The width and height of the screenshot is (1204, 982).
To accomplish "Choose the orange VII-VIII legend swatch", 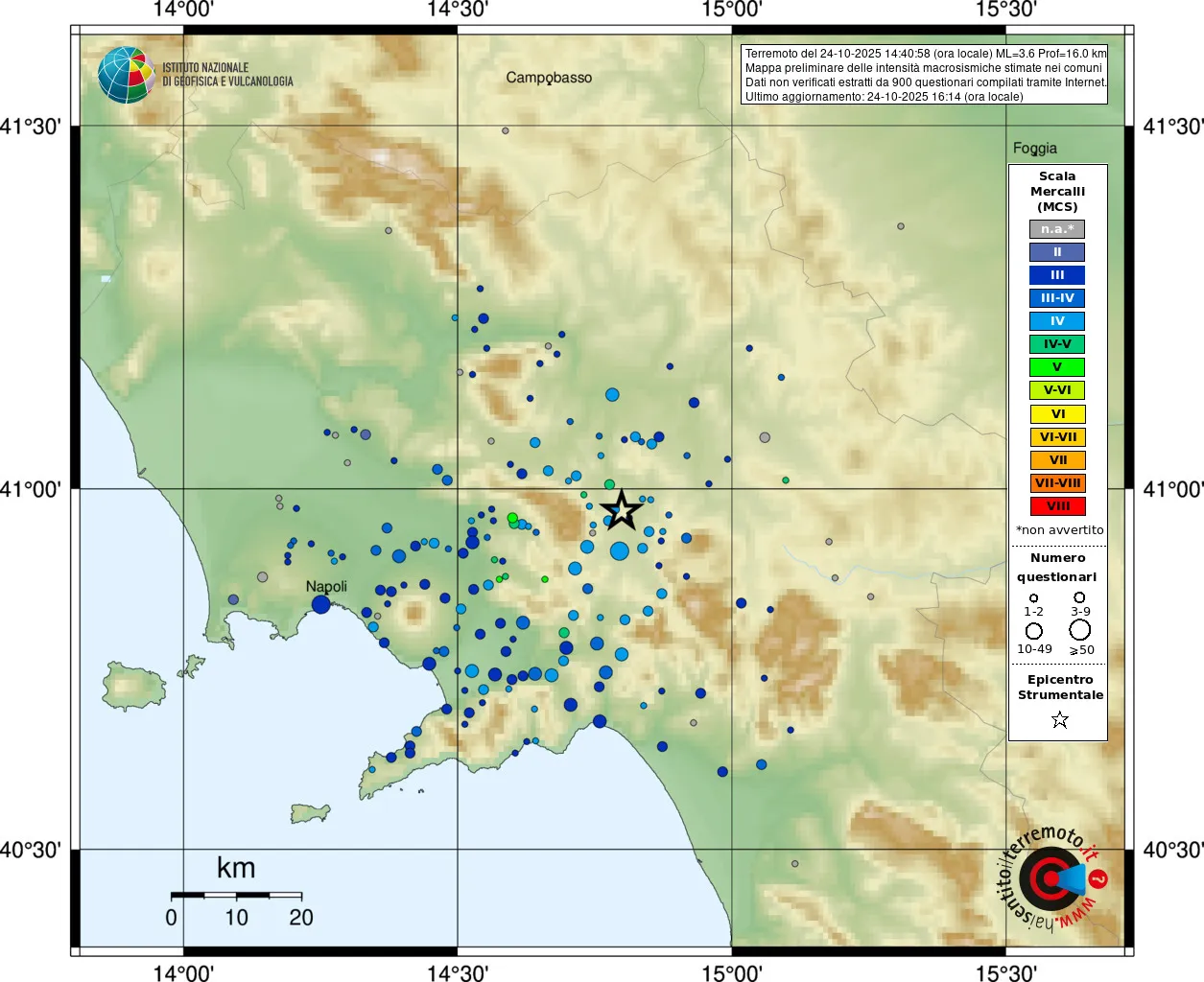I will pos(1057,483).
